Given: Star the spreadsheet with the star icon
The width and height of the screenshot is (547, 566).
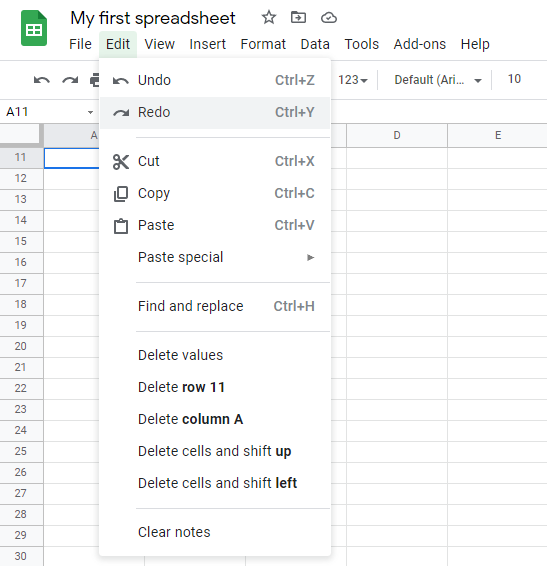Looking at the screenshot, I should tap(269, 17).
